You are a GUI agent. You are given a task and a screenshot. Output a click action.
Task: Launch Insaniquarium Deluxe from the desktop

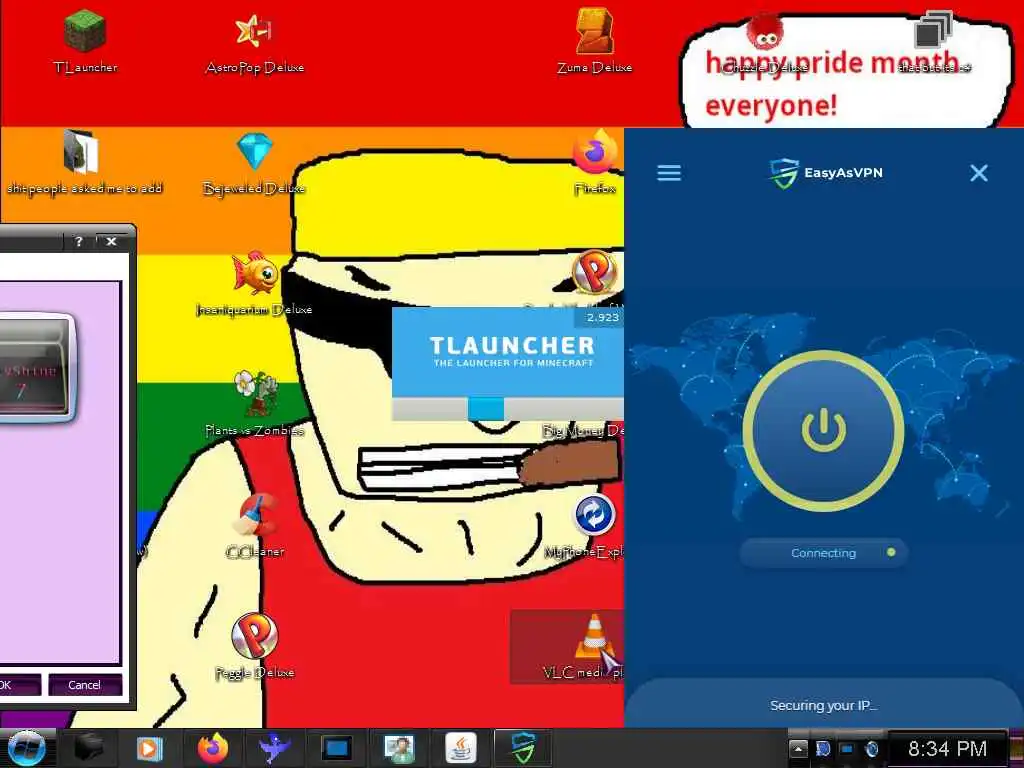(254, 285)
